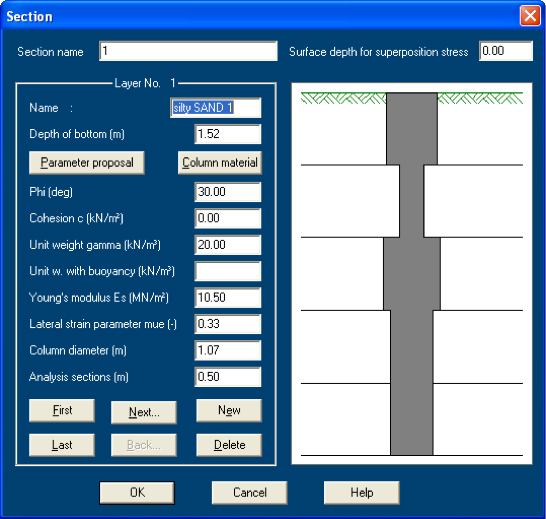
Task: Focus the empty Unit w. with buoyancy field
Action: point(228,271)
